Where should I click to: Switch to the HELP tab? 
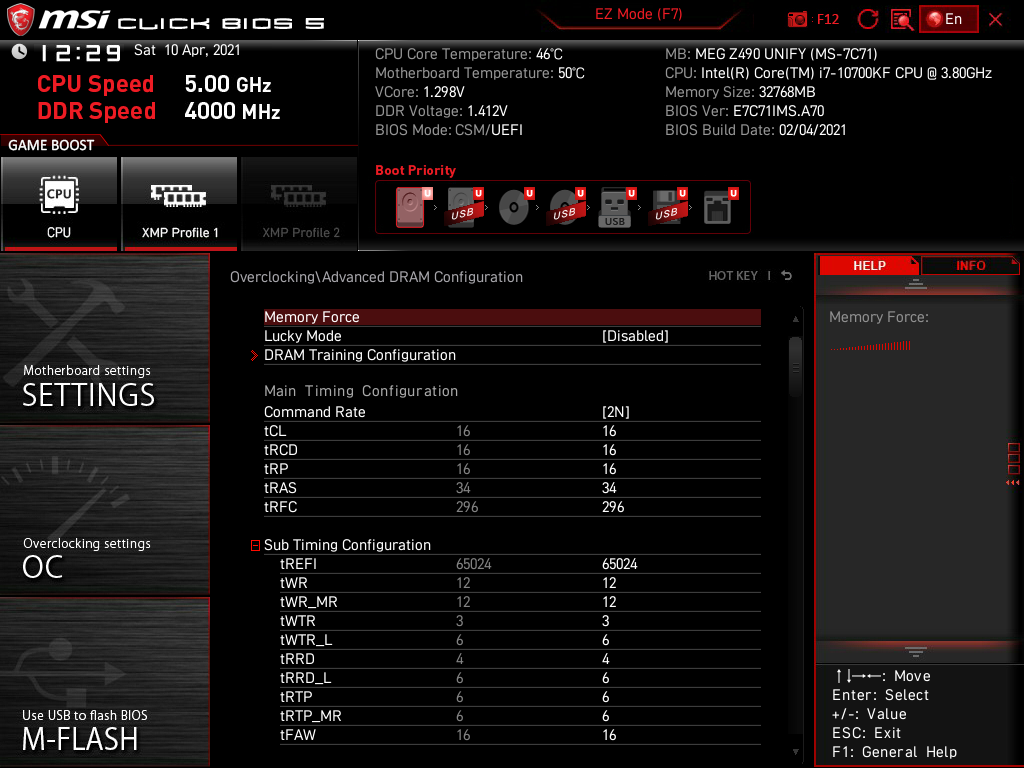[869, 265]
